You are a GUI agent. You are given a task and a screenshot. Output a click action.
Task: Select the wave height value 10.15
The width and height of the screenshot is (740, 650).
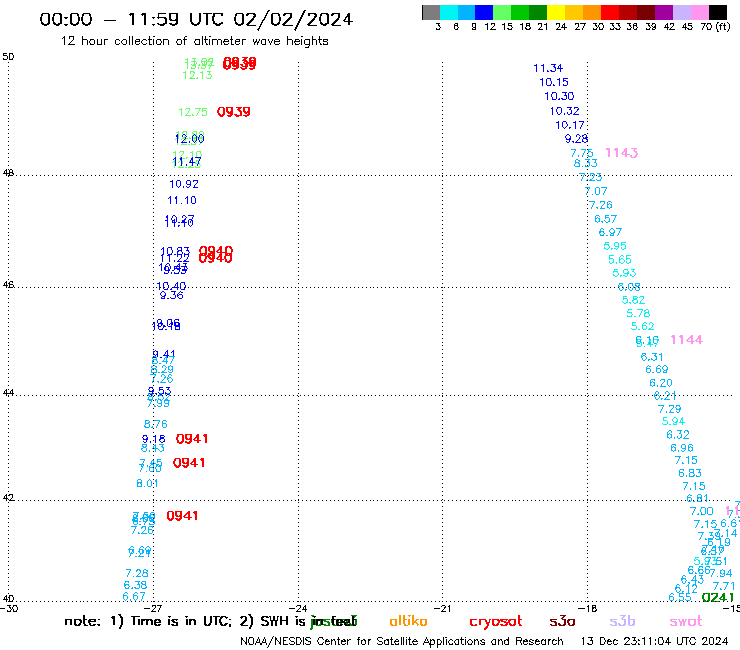[x=554, y=82]
